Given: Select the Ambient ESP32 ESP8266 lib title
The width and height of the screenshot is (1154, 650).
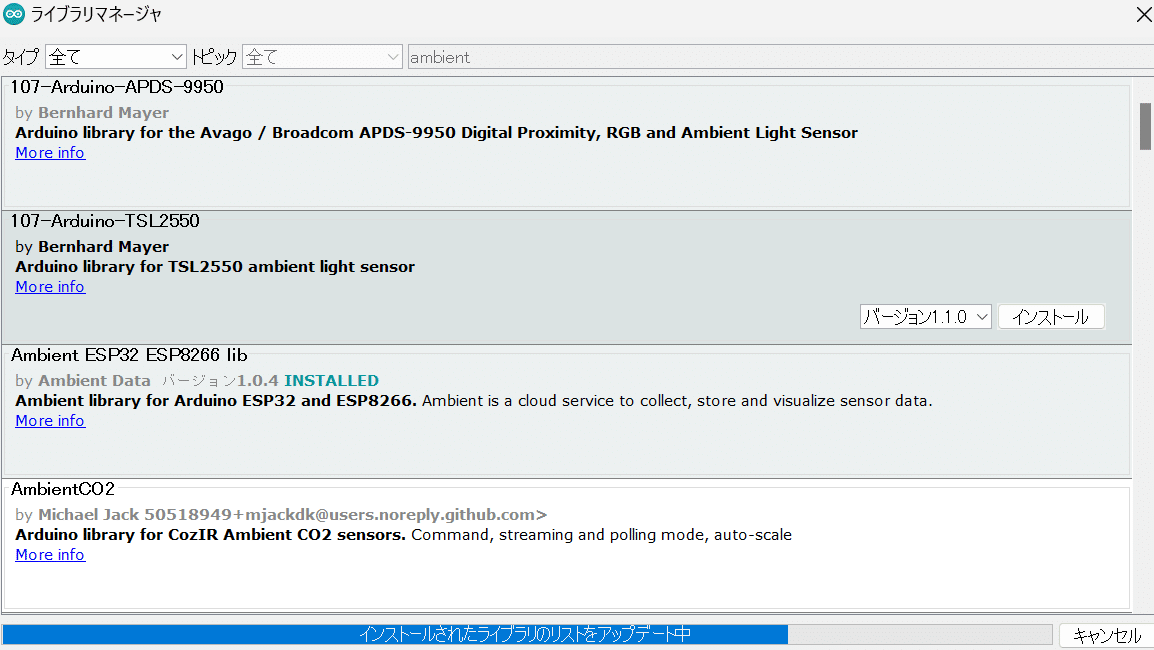Looking at the screenshot, I should (x=129, y=355).
